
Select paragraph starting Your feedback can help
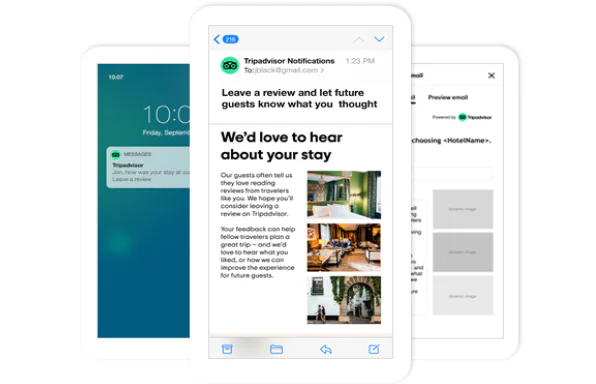(258, 252)
